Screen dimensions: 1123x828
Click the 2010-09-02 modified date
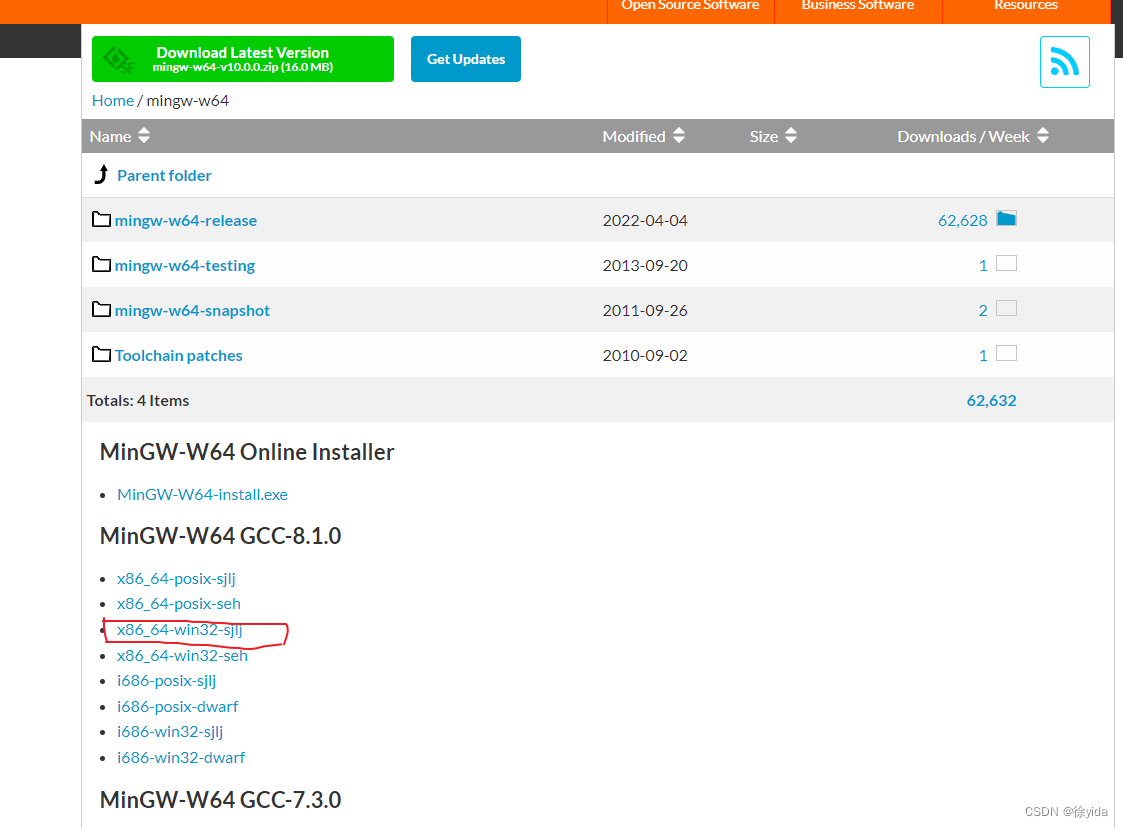click(645, 355)
